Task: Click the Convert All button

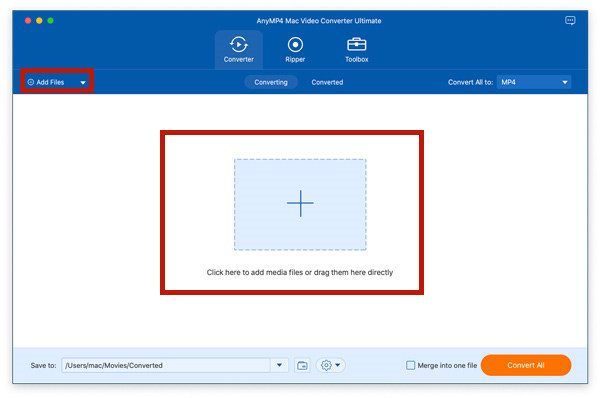Action: tap(526, 365)
